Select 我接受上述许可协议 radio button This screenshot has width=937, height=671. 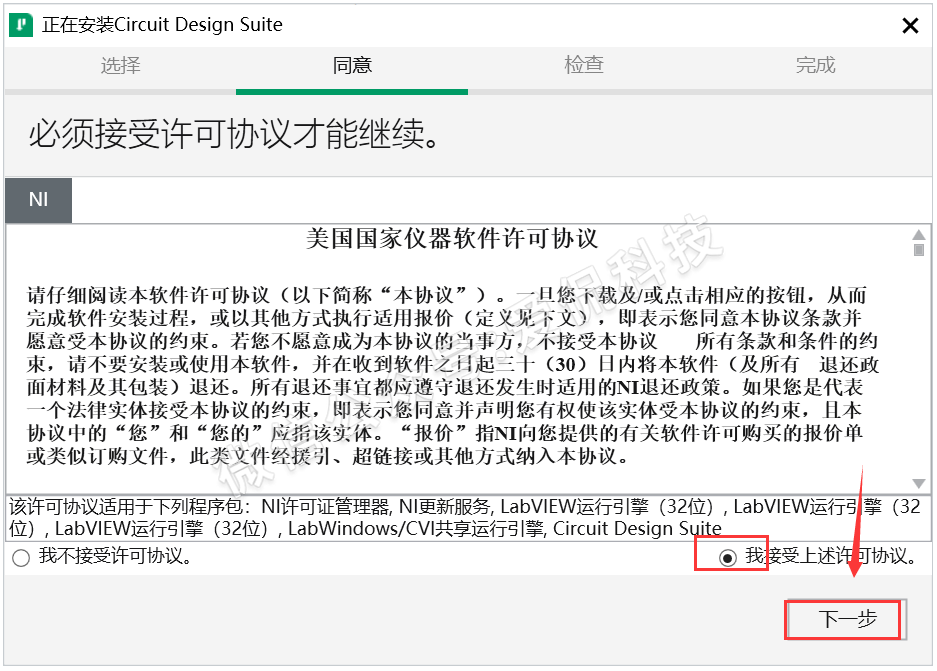(x=728, y=557)
